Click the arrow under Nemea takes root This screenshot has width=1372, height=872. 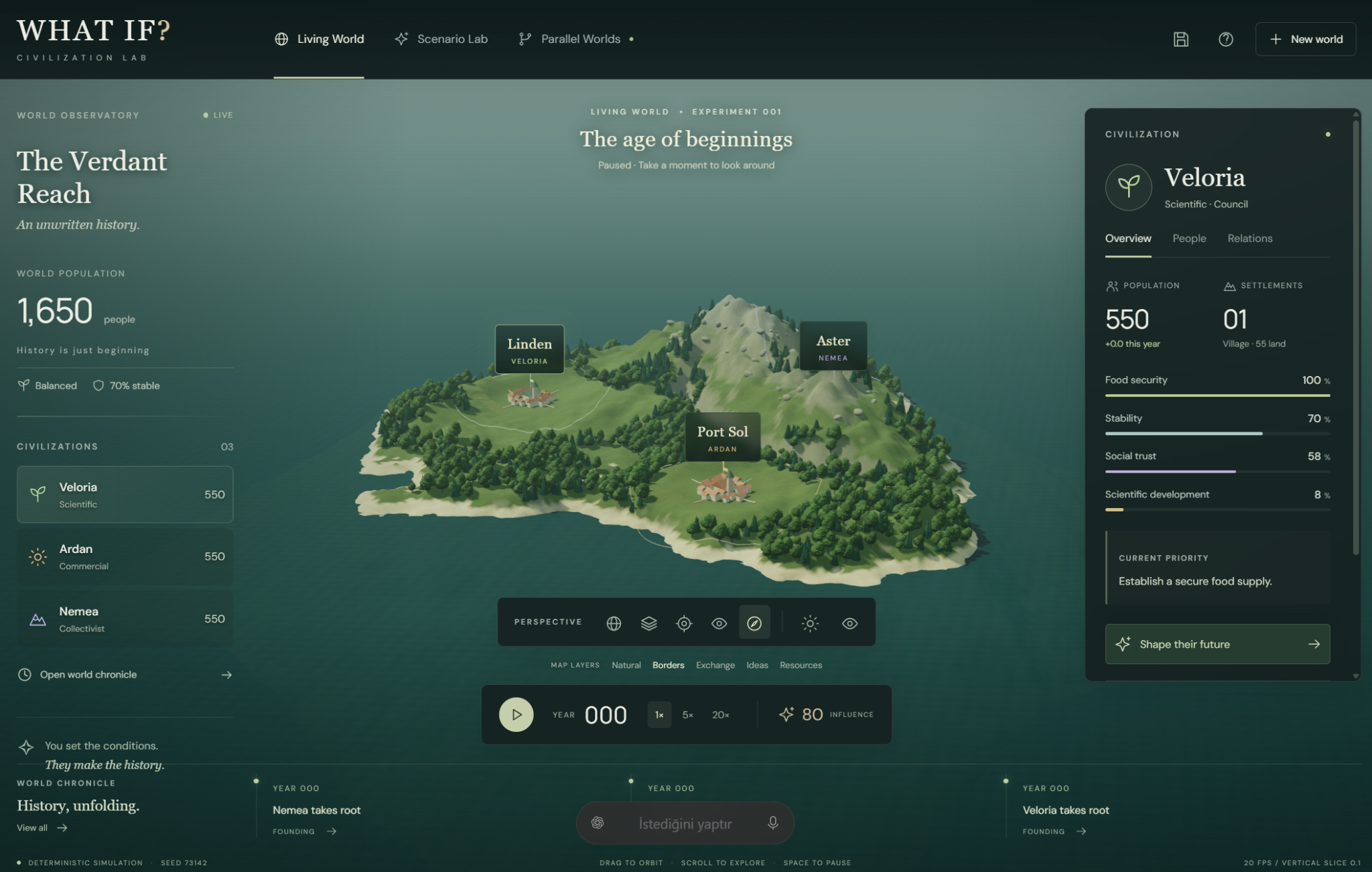(332, 831)
